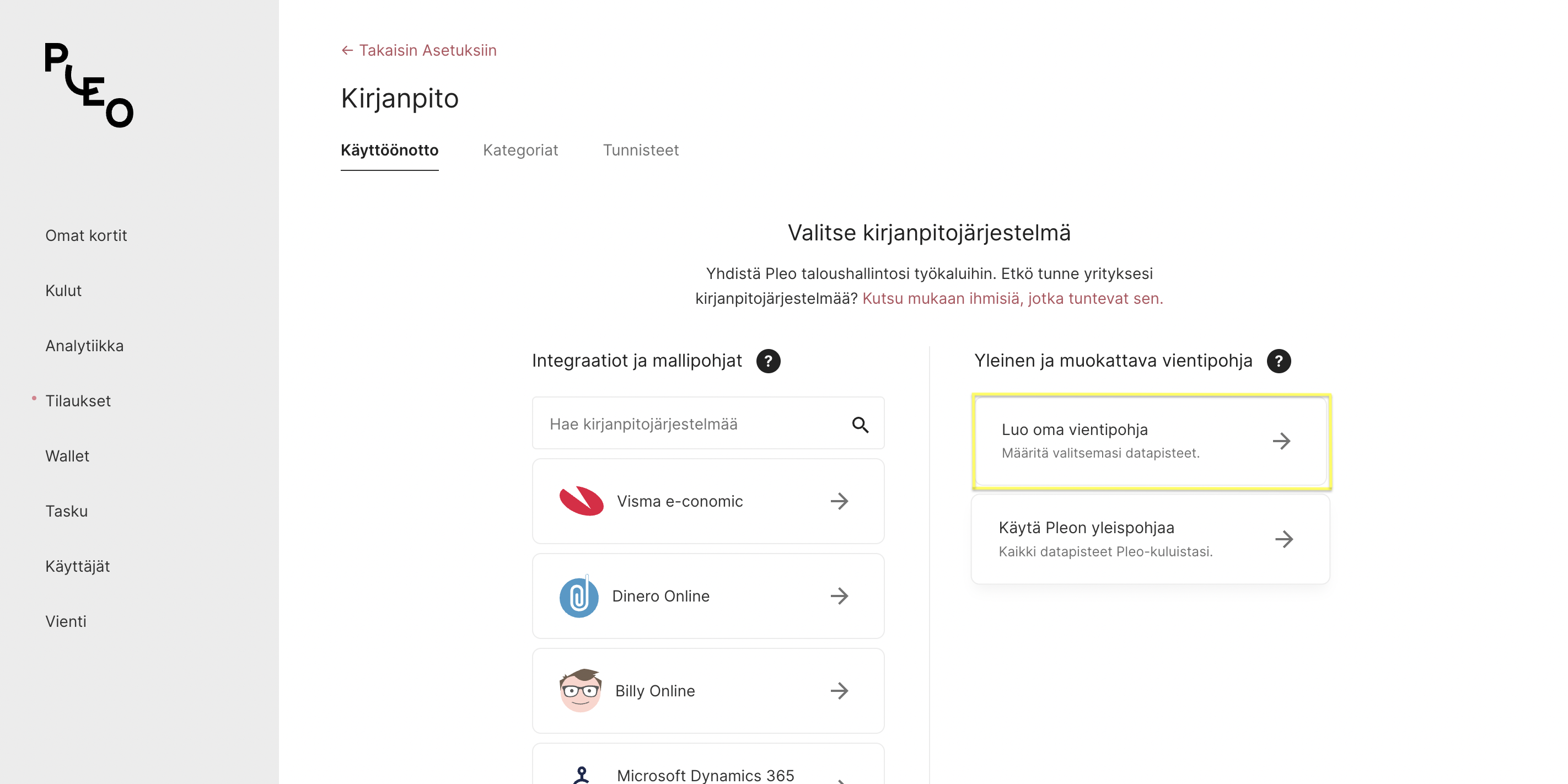Screen dimensions: 1568x784
Task: Switch to the Tunnisteet tab
Action: click(x=640, y=150)
